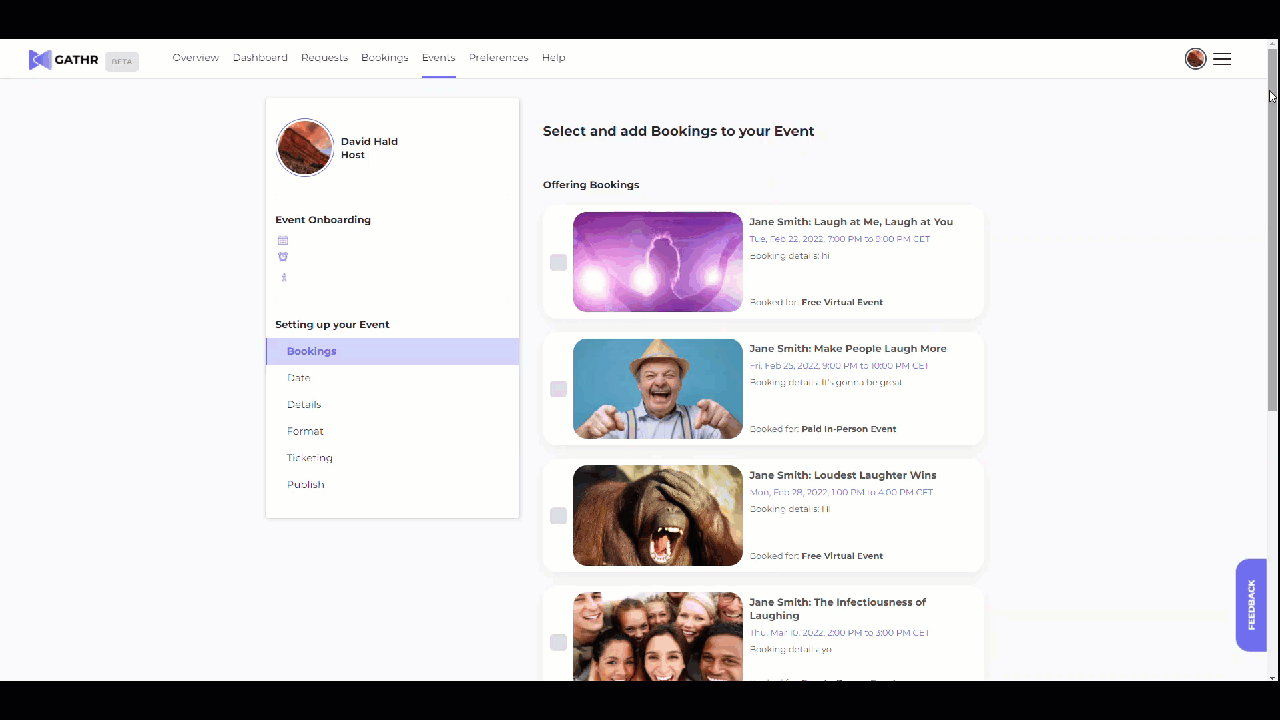Click the calendar icon under Event Onboarding
The width and height of the screenshot is (1280, 720).
click(x=283, y=240)
